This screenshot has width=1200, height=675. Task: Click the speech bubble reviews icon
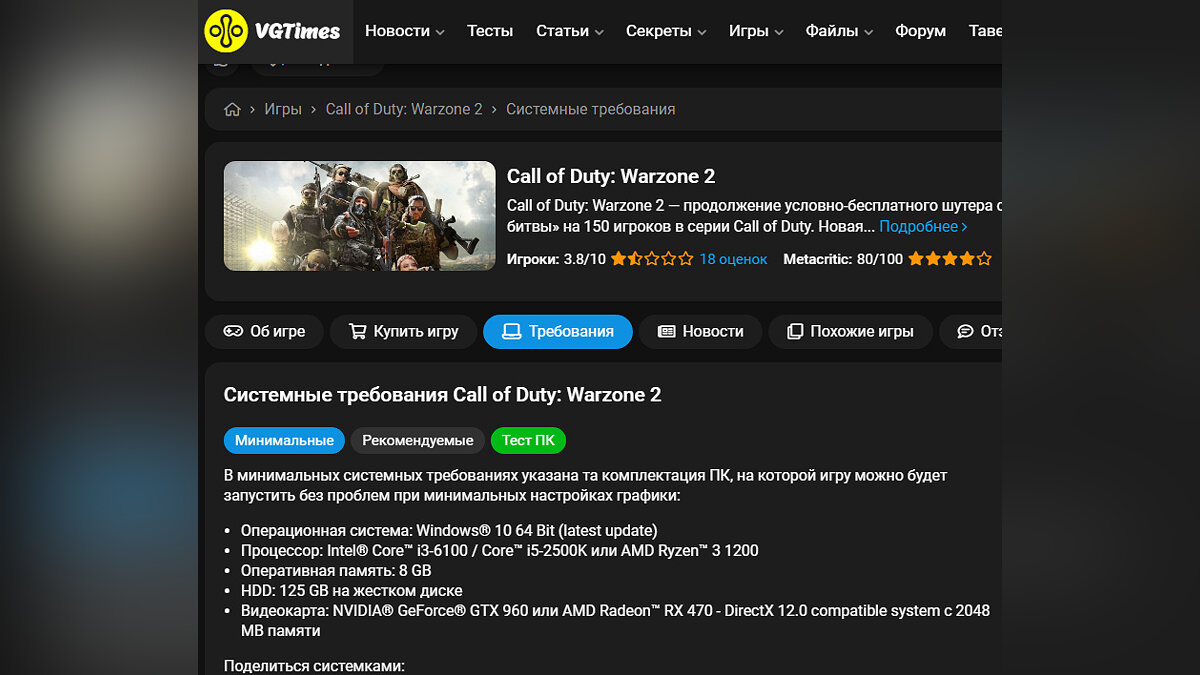coord(965,331)
